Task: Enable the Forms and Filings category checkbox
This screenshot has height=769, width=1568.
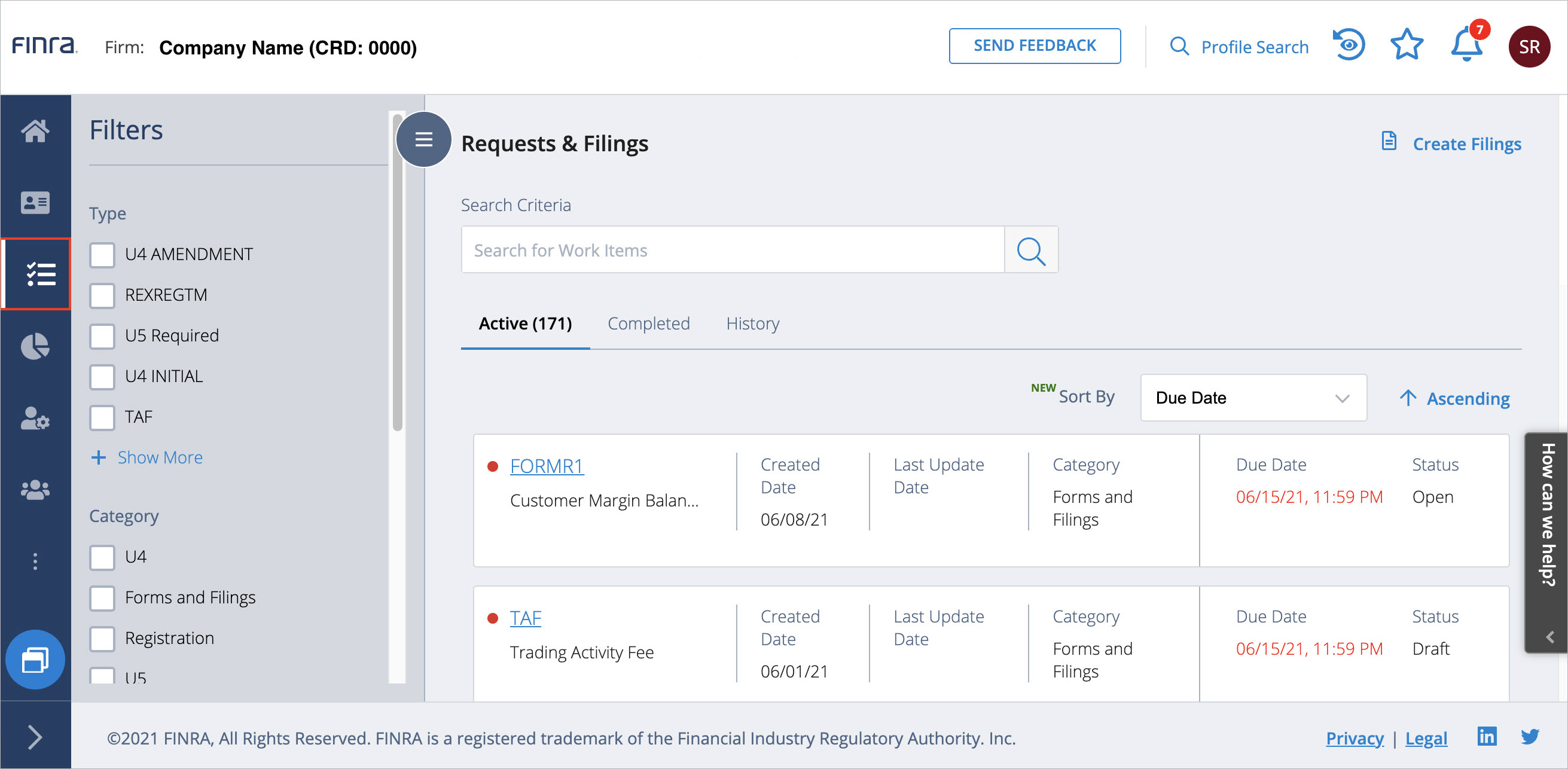Action: 102,597
